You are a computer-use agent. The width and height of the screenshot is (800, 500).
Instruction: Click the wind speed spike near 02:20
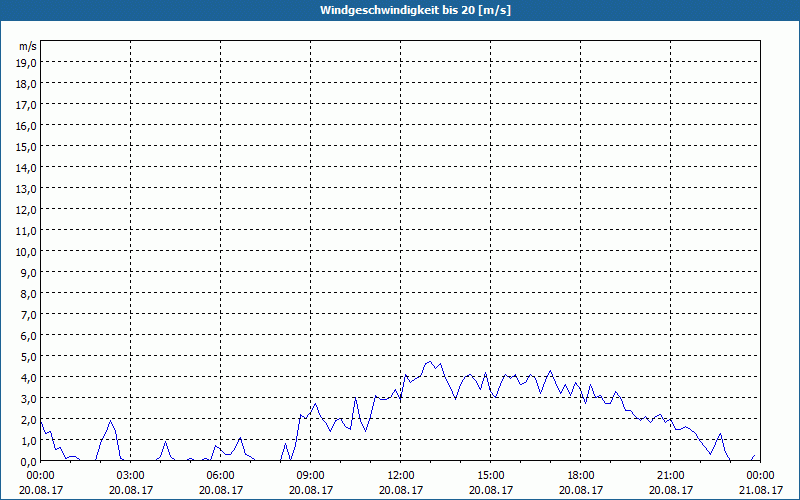click(110, 421)
